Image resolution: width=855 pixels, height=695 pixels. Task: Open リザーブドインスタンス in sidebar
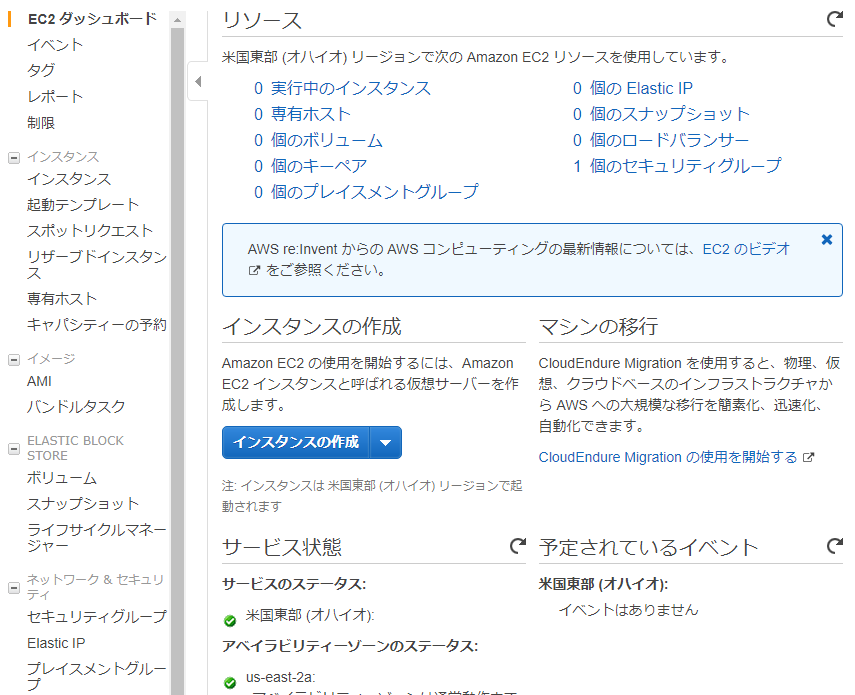(97, 264)
